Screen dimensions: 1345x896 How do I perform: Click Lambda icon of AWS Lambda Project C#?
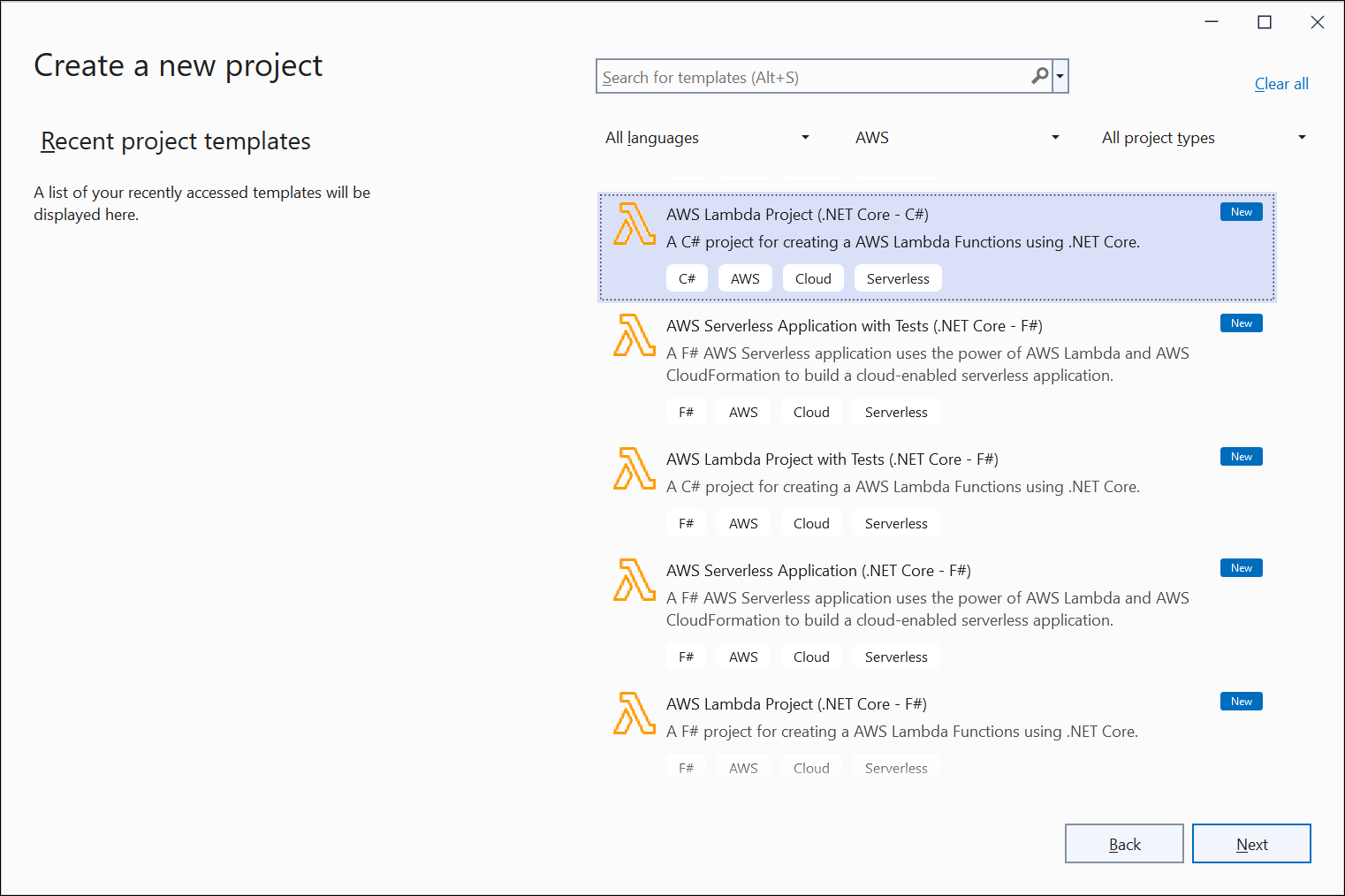(635, 224)
